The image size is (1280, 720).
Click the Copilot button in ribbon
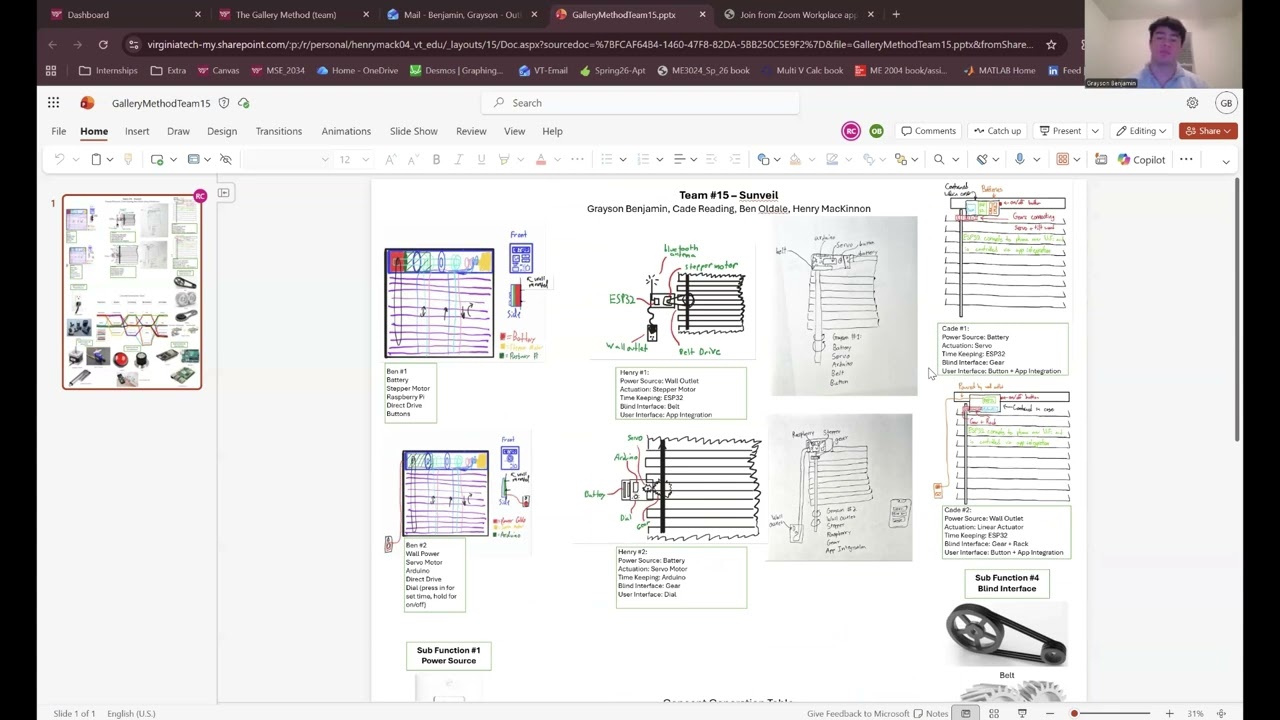tap(1141, 160)
